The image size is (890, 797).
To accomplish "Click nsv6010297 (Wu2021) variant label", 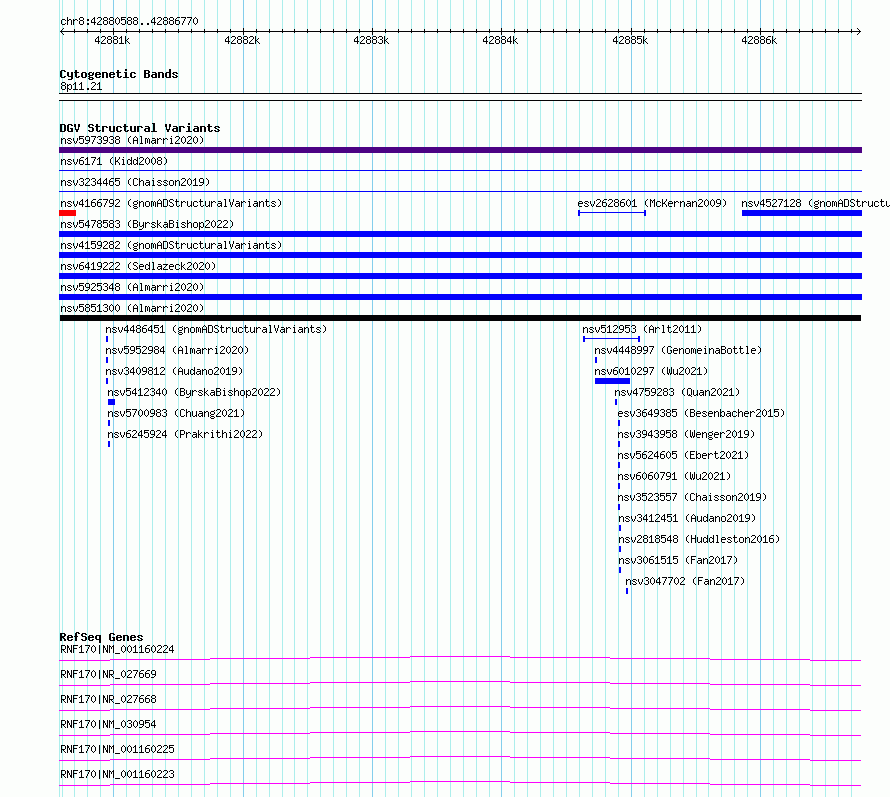I will (x=651, y=371).
